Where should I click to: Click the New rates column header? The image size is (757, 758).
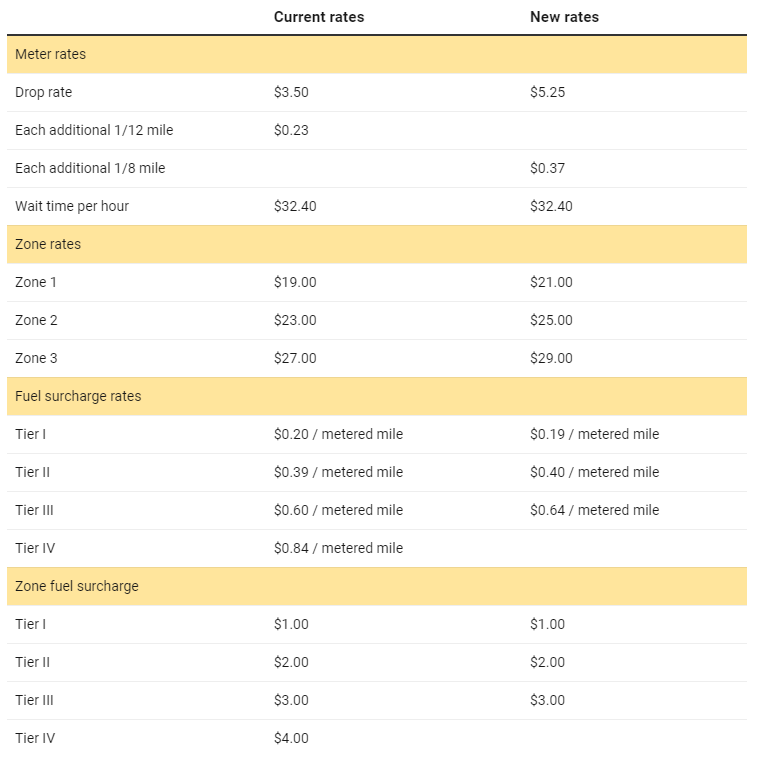click(x=564, y=17)
